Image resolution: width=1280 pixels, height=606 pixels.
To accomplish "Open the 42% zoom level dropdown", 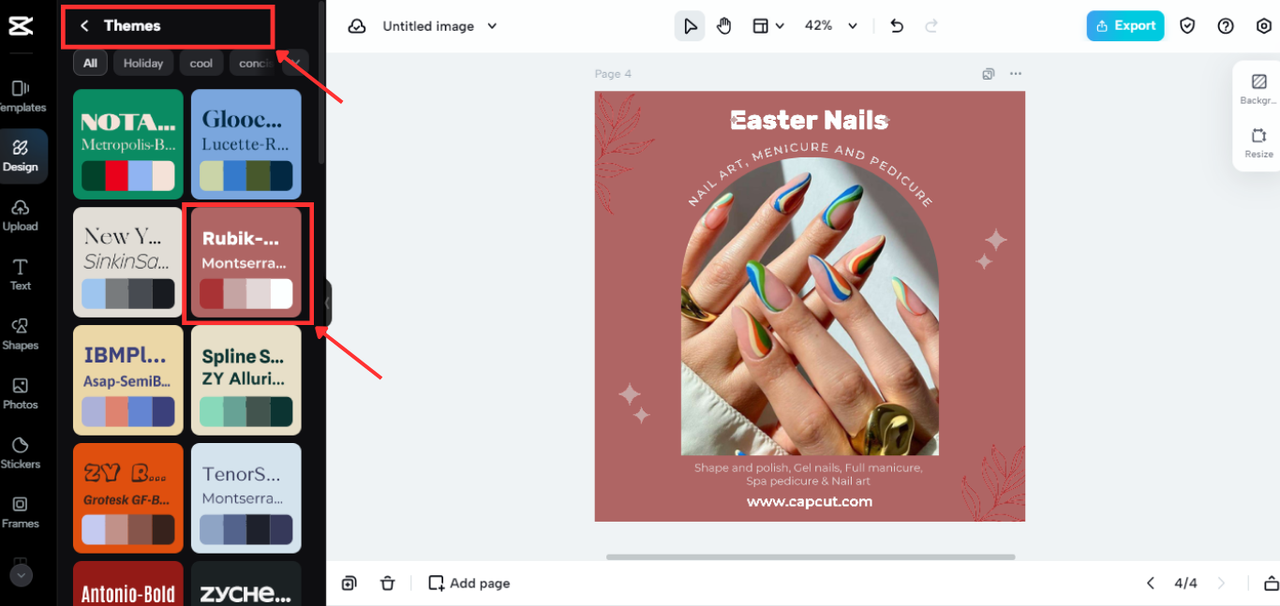I will (831, 26).
